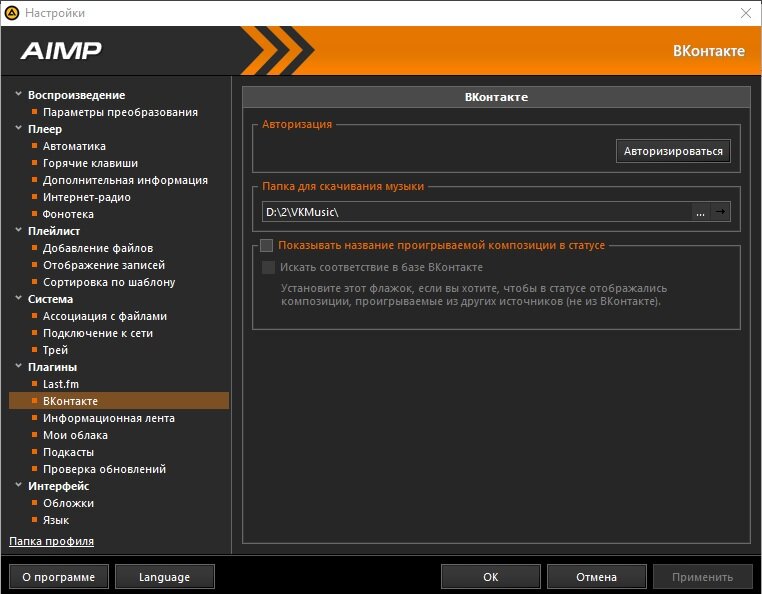
Task: Open the Папка профиля link
Action: [52, 542]
